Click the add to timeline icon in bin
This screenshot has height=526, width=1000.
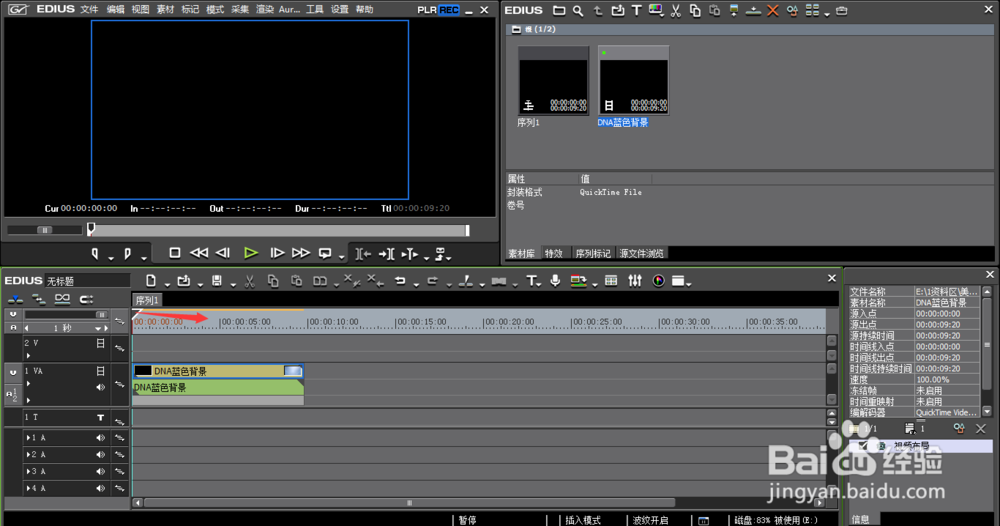753,10
